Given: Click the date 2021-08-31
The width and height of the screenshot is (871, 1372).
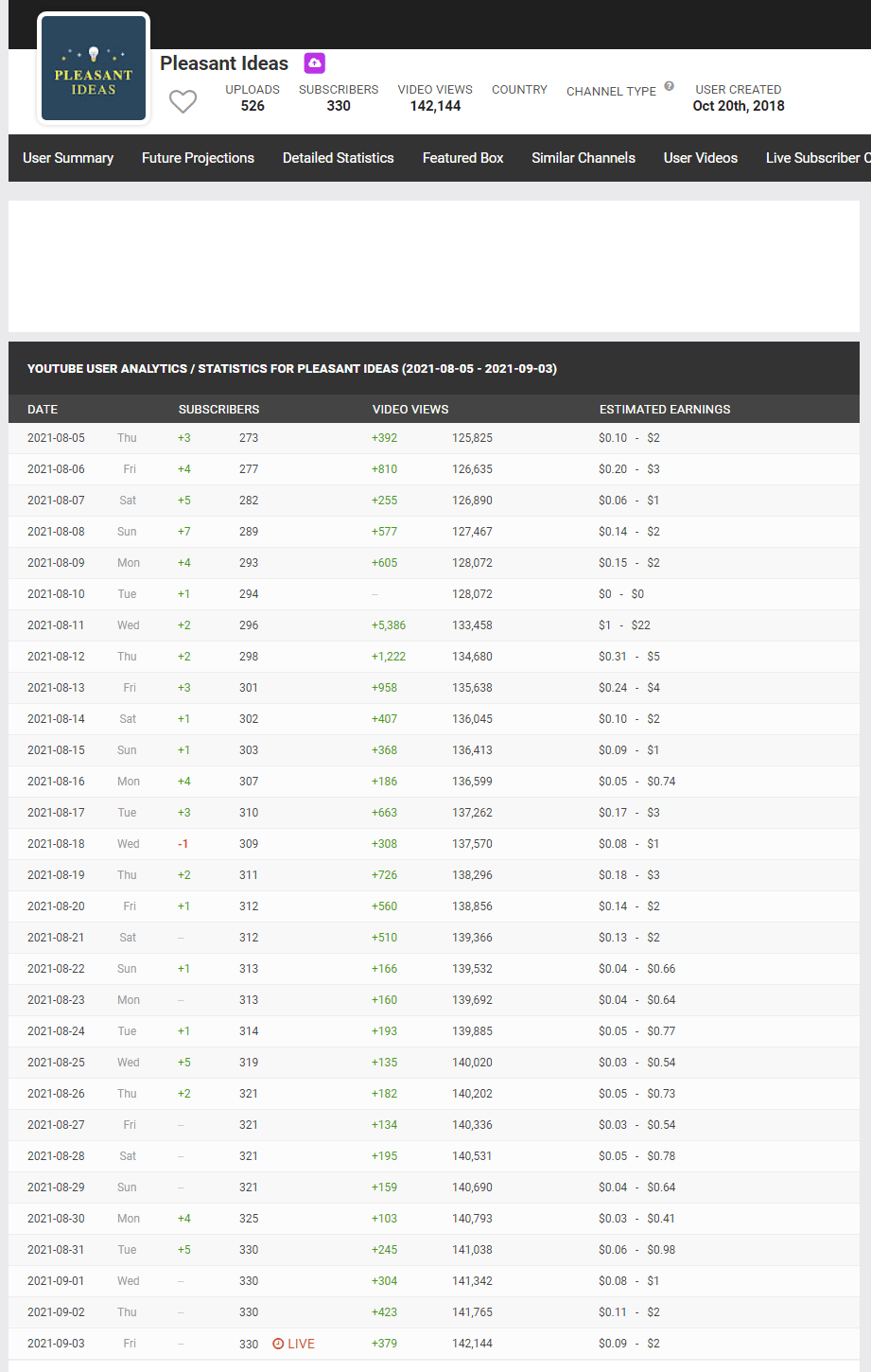Looking at the screenshot, I should tap(56, 1250).
